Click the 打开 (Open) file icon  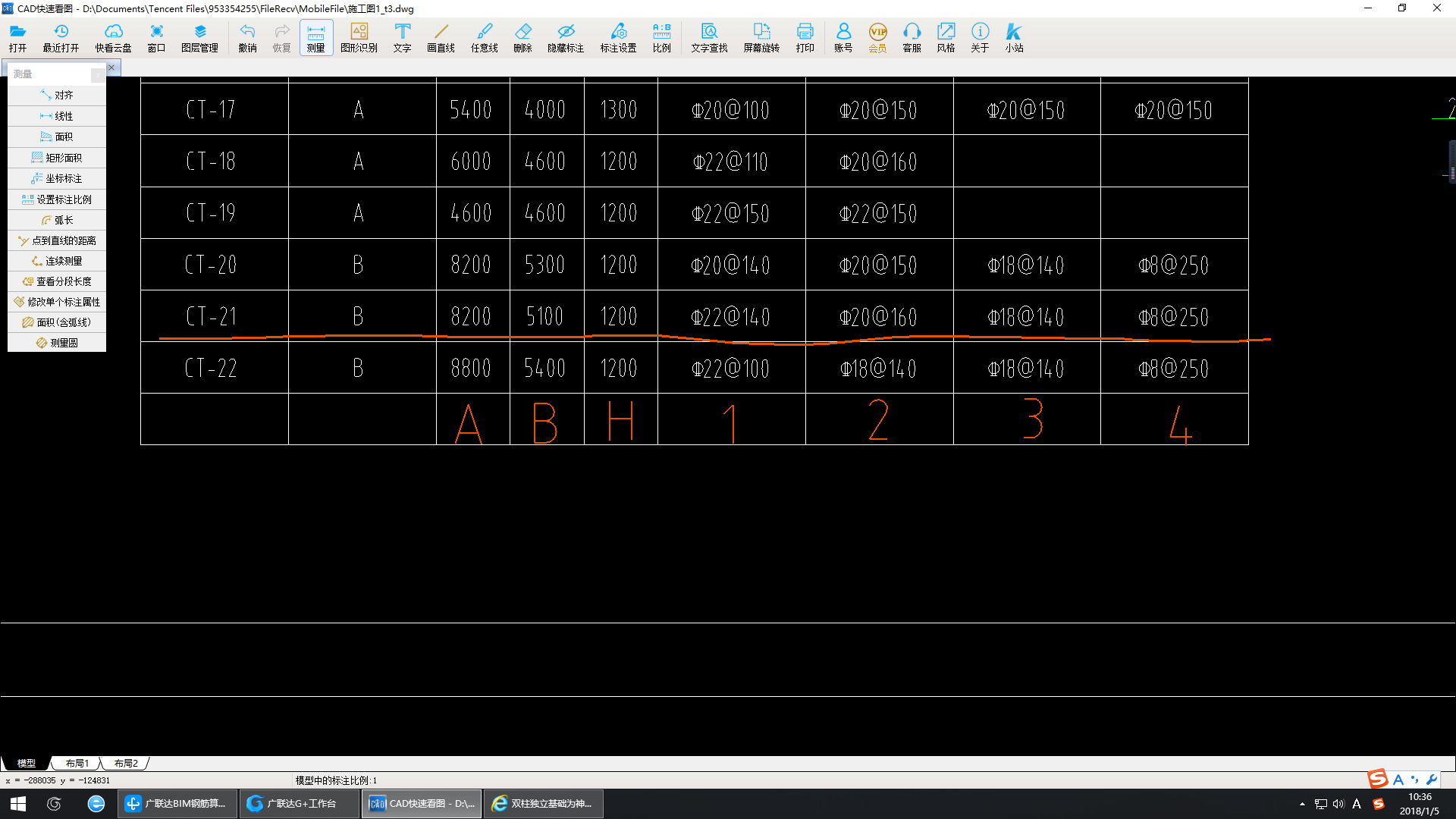point(17,37)
